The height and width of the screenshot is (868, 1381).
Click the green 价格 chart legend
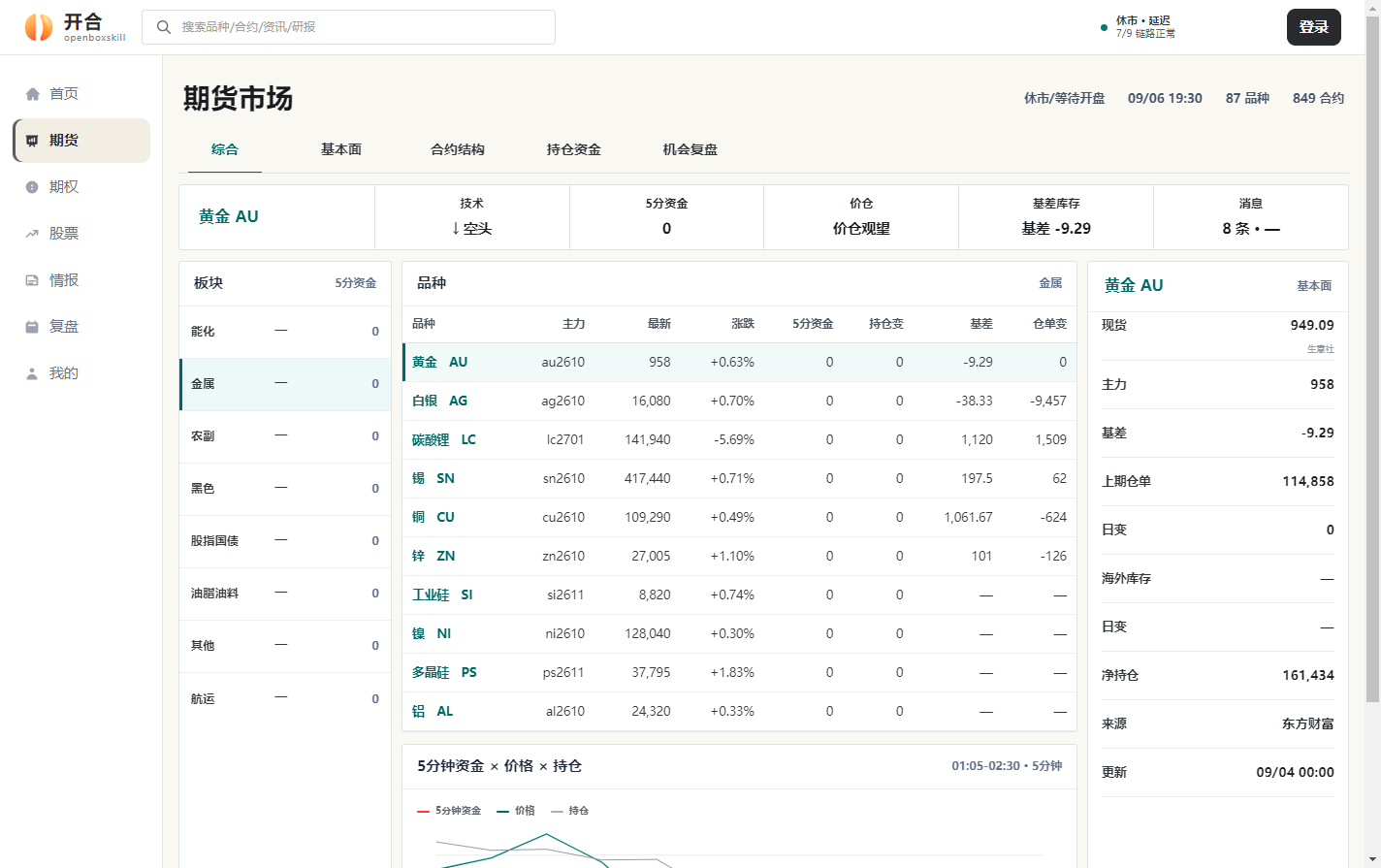tap(516, 811)
